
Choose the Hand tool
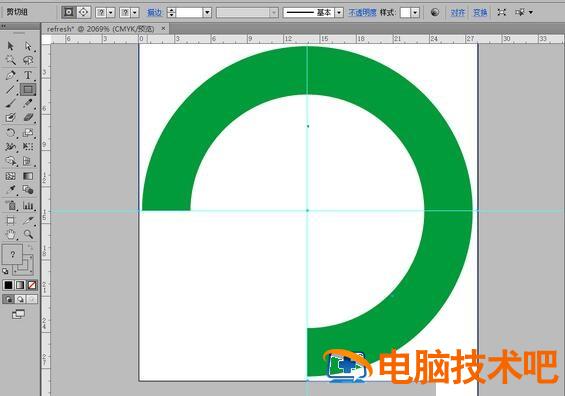click(x=10, y=235)
